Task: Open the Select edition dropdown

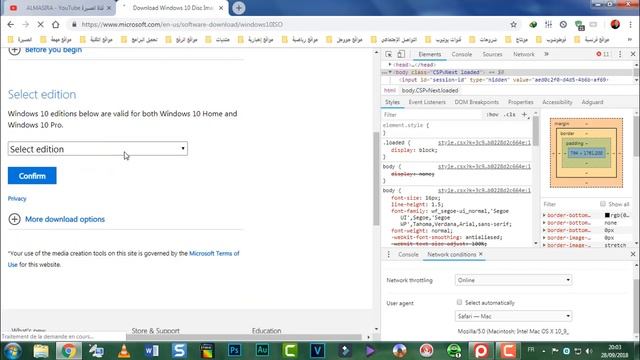Action: pyautogui.click(x=98, y=149)
